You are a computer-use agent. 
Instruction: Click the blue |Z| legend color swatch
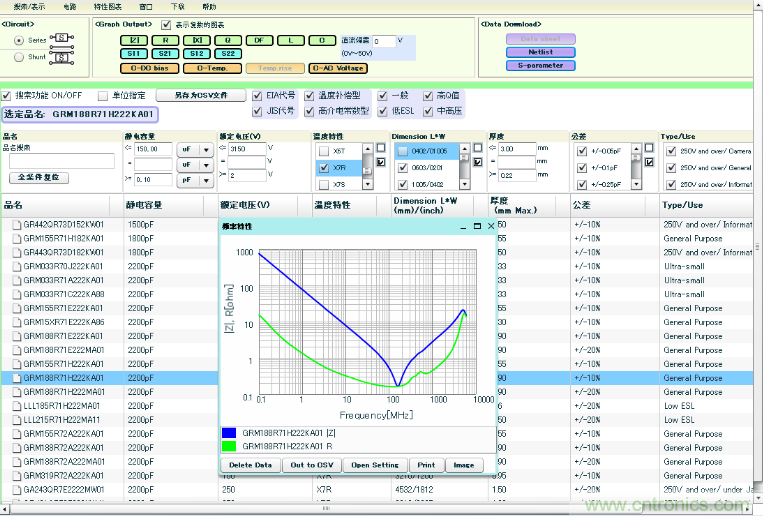click(x=228, y=433)
